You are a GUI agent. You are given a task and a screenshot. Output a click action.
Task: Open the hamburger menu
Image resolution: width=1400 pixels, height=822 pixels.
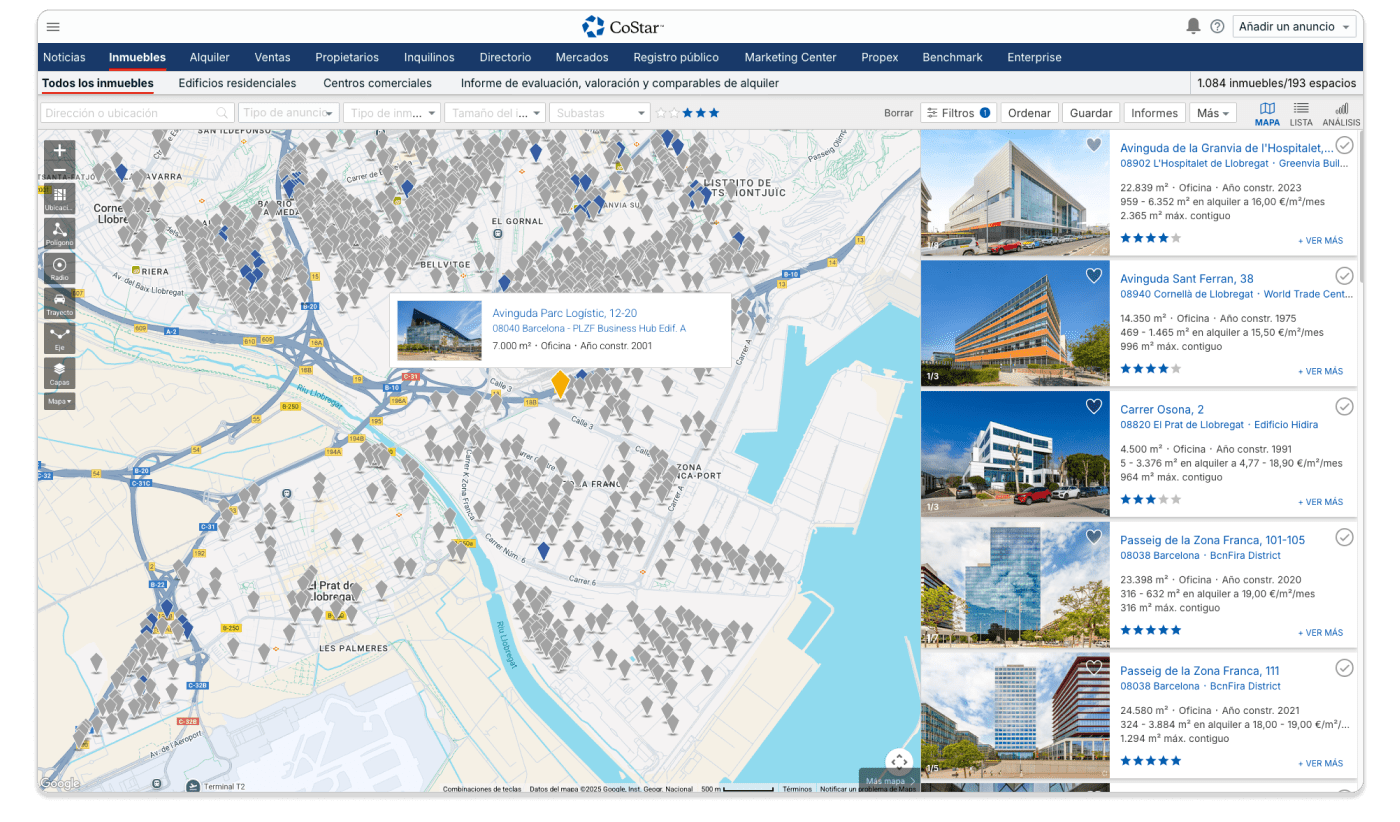pyautogui.click(x=53, y=27)
